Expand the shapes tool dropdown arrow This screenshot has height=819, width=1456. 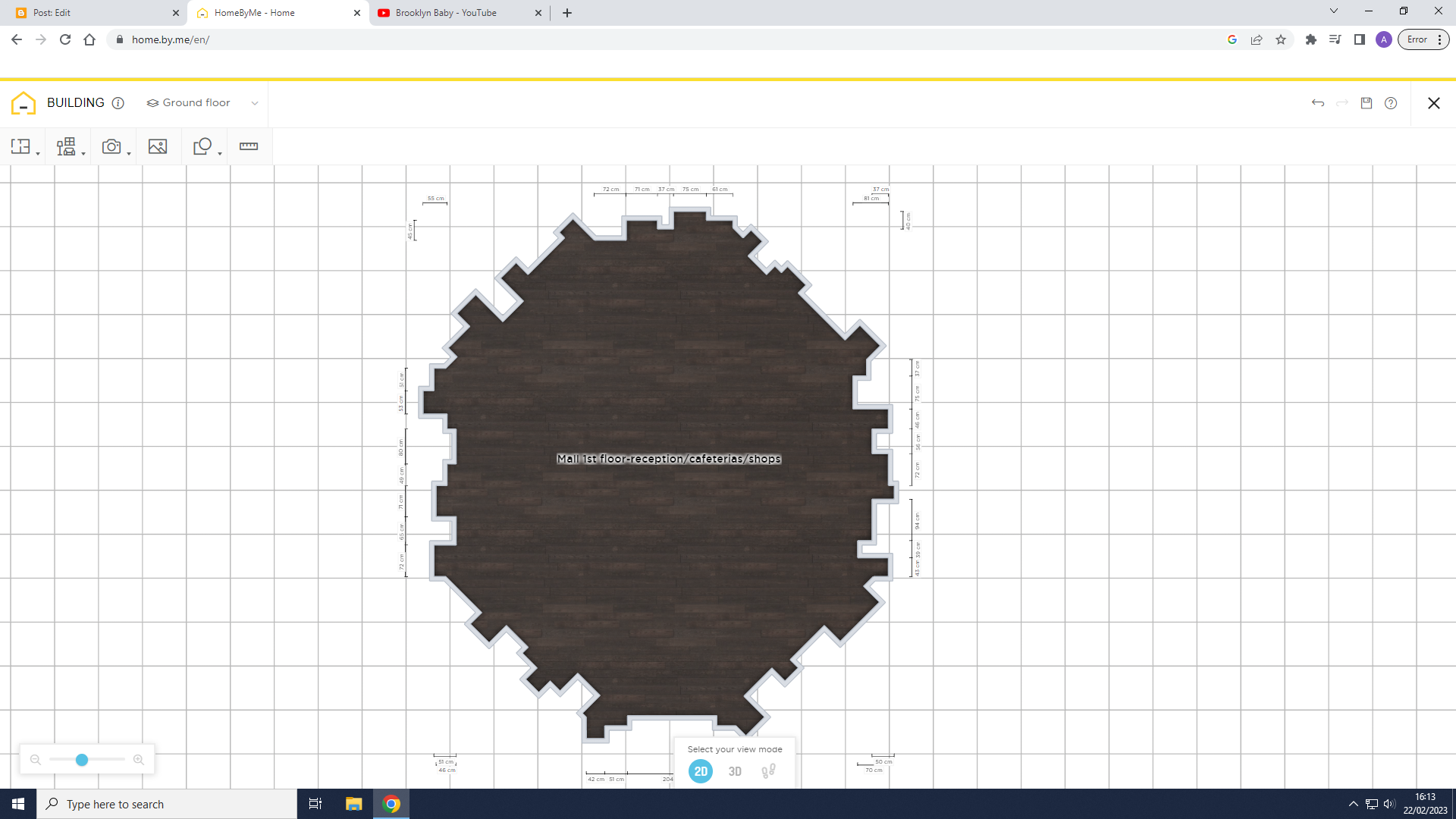[220, 154]
